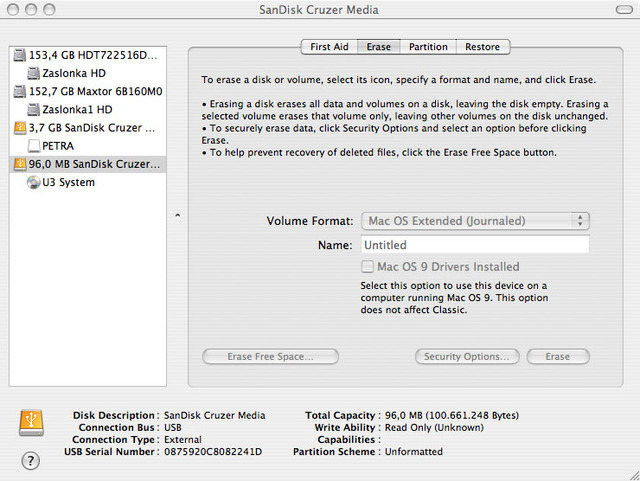This screenshot has height=481, width=640.
Task: Click the U3 System disc icon
Action: 33,182
